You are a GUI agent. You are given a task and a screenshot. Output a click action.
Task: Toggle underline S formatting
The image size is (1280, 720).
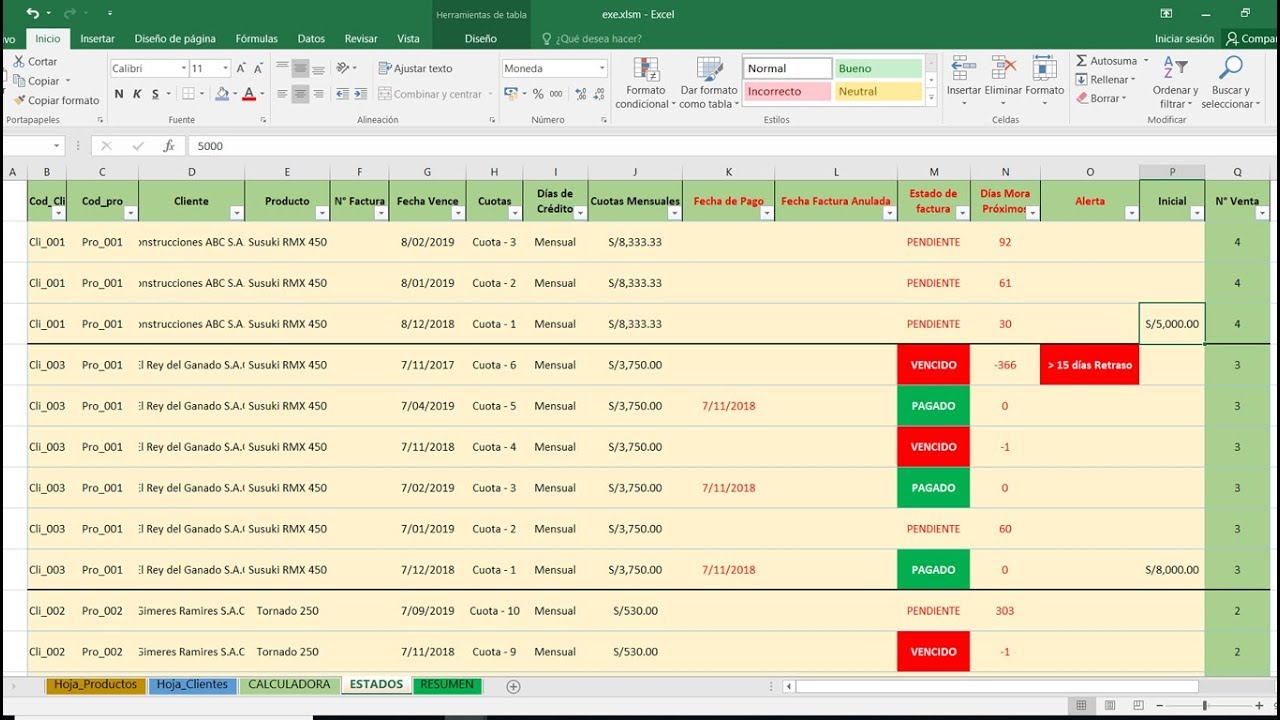(x=155, y=94)
